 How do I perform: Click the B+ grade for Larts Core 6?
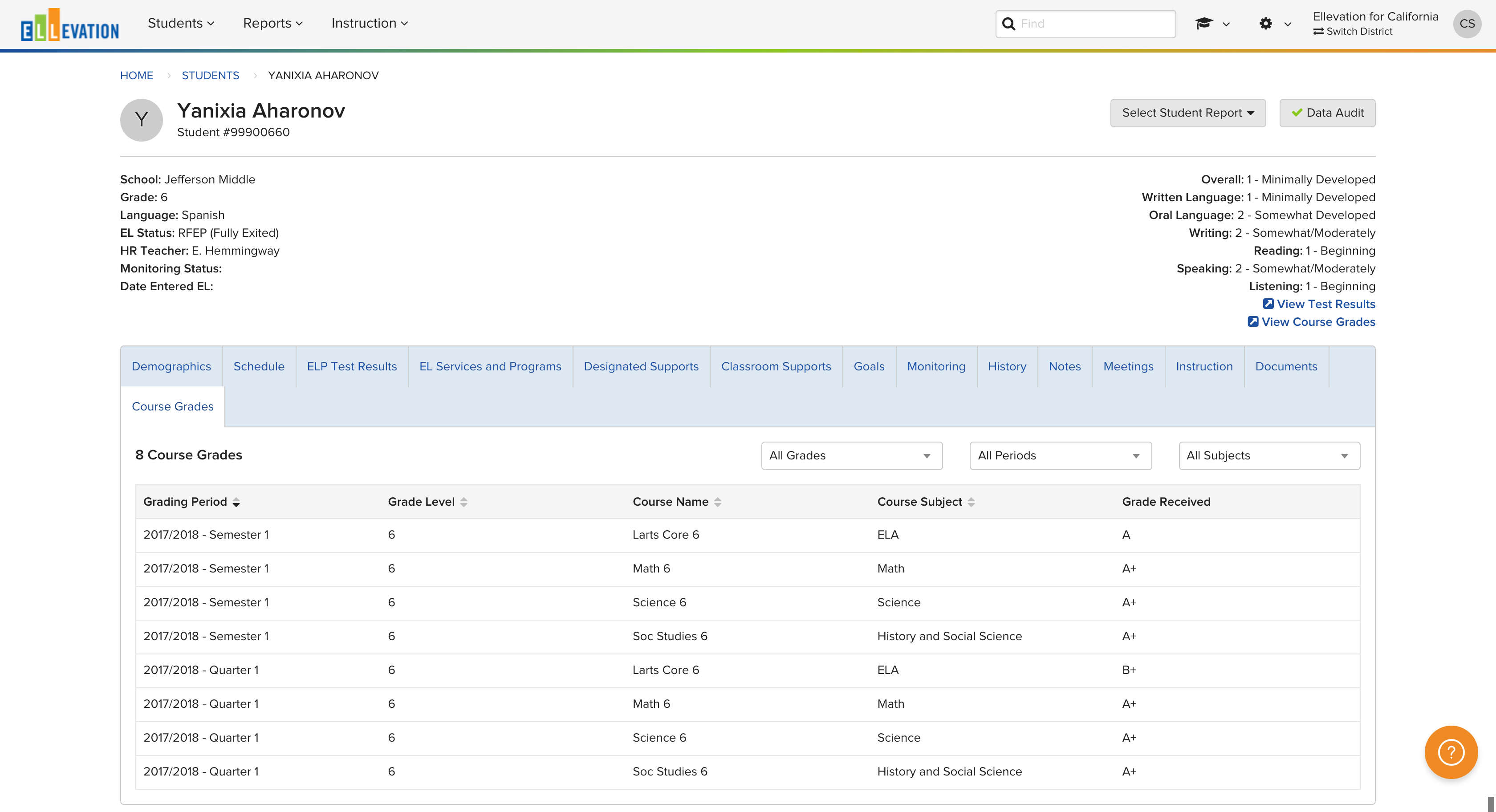click(x=1128, y=670)
